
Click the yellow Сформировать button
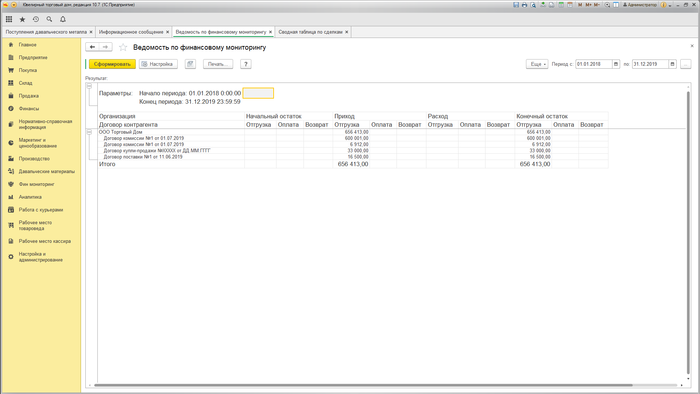tap(112, 64)
